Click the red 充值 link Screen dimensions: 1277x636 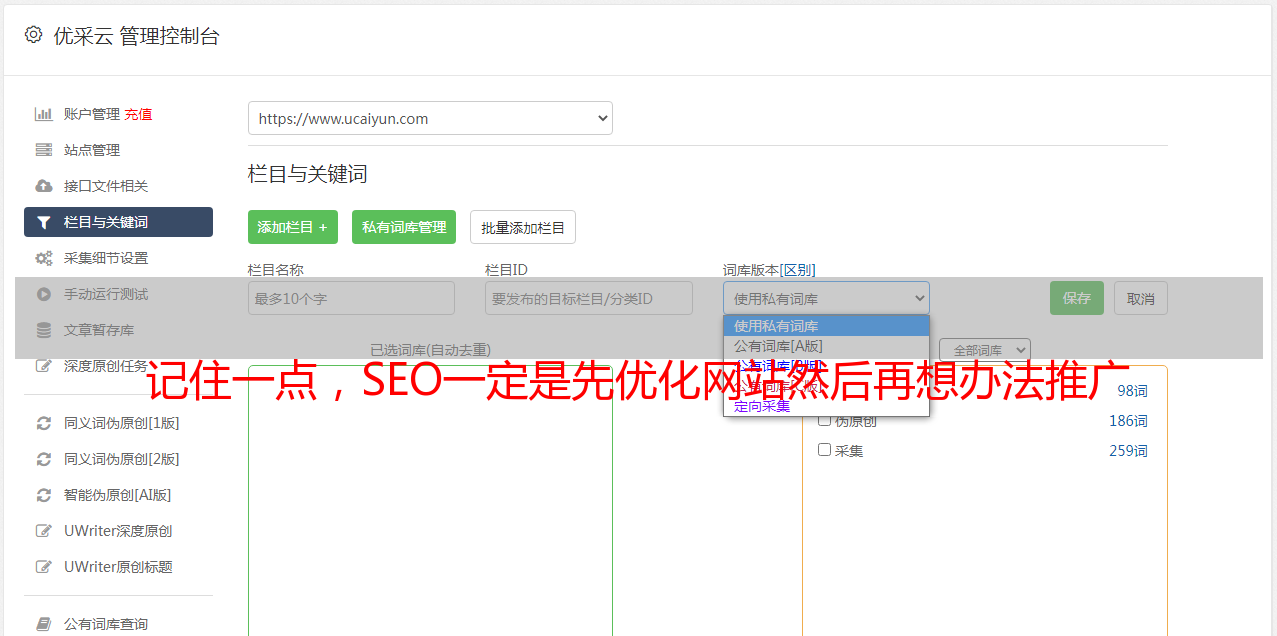[x=138, y=114]
